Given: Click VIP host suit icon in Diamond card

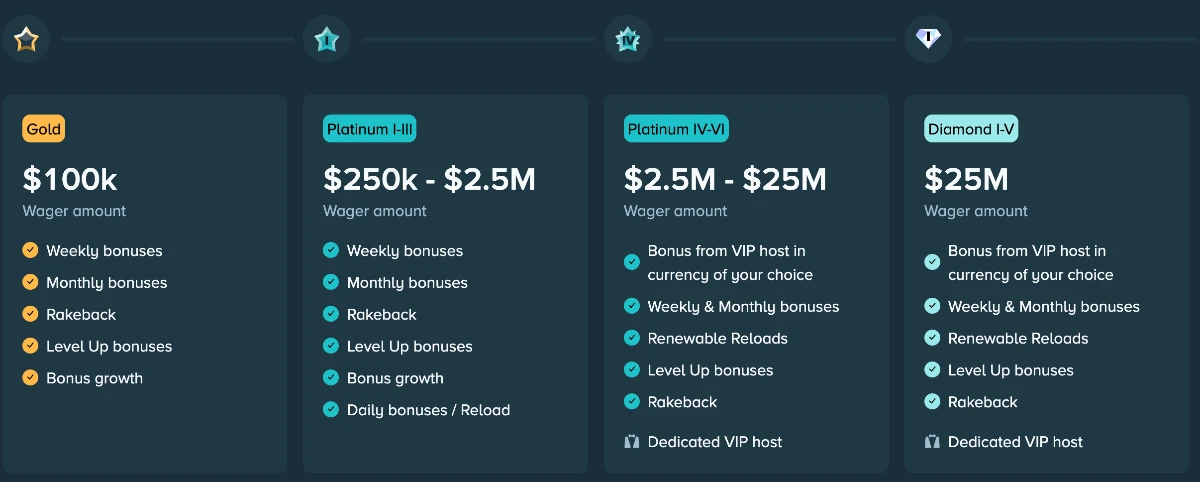Looking at the screenshot, I should click(x=932, y=442).
